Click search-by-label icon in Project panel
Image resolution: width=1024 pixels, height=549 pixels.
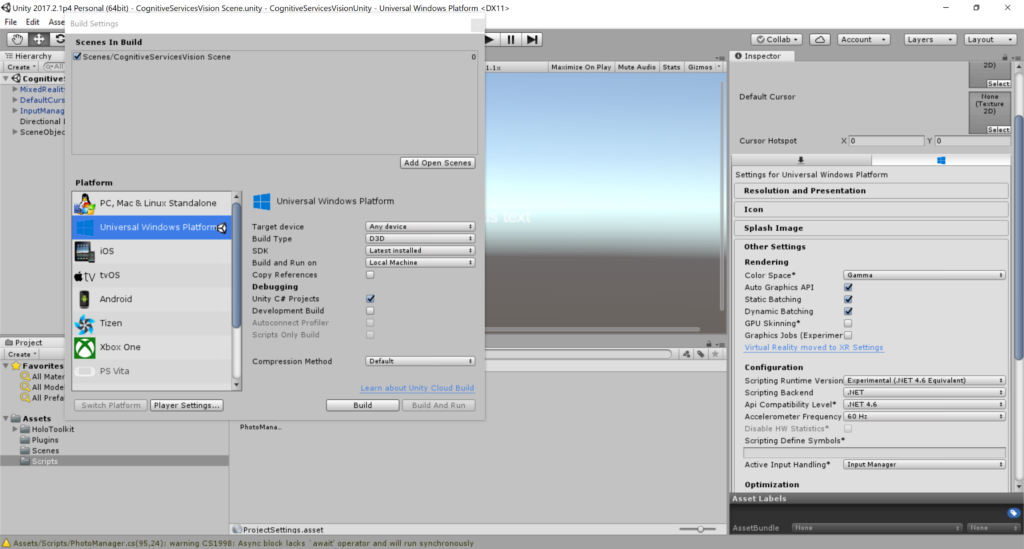click(x=701, y=354)
